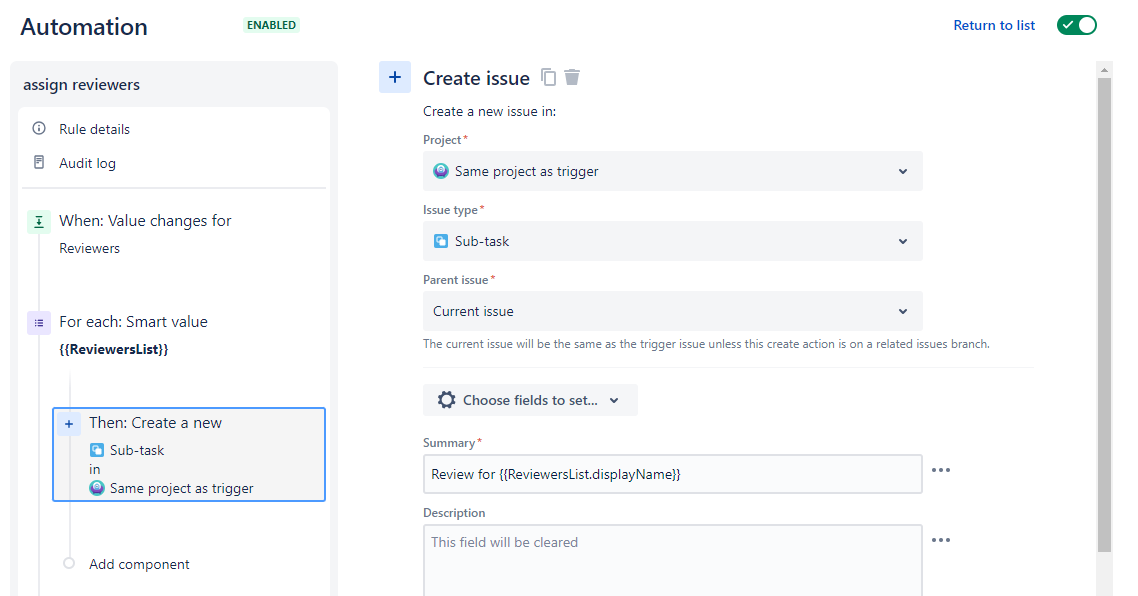Image resolution: width=1138 pixels, height=596 pixels.
Task: Click the purple For each branch icon
Action: (39, 322)
